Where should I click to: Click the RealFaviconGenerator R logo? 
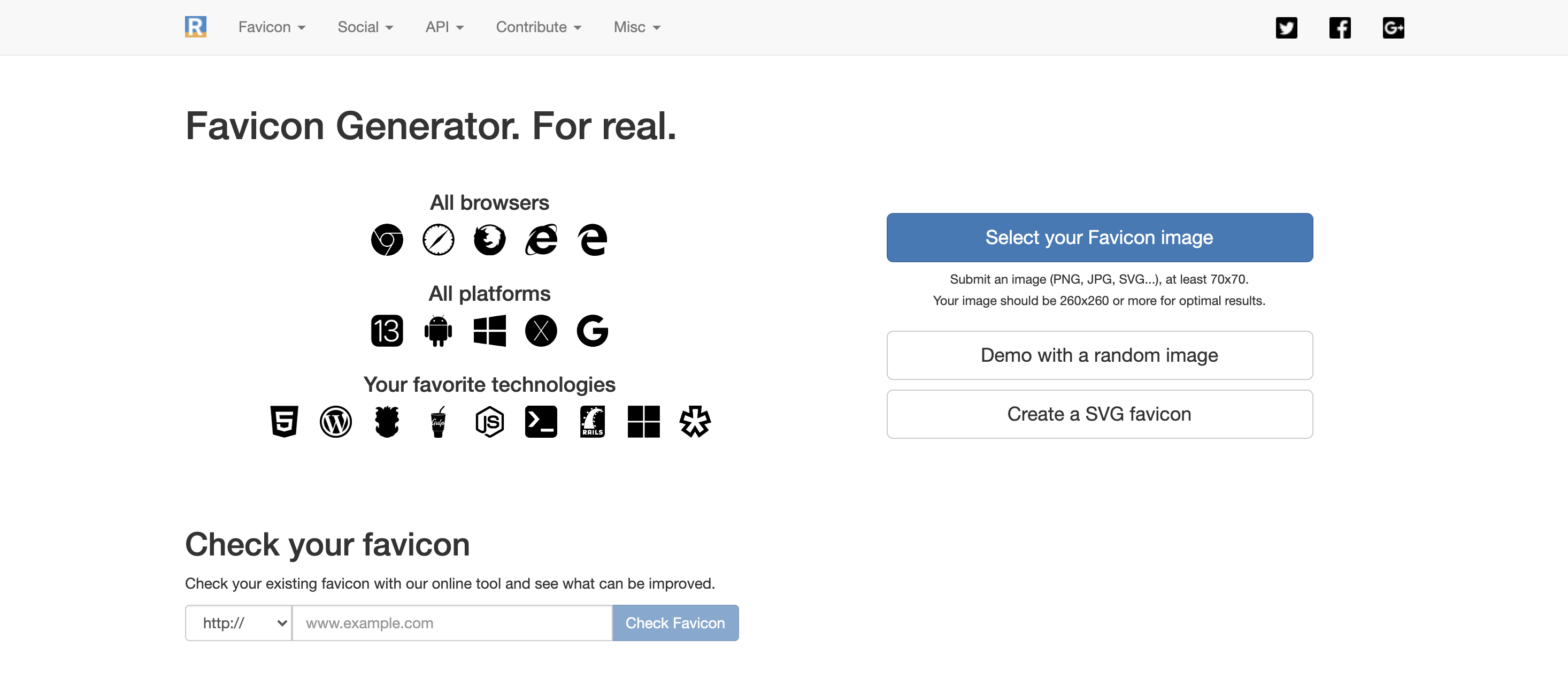click(x=195, y=27)
